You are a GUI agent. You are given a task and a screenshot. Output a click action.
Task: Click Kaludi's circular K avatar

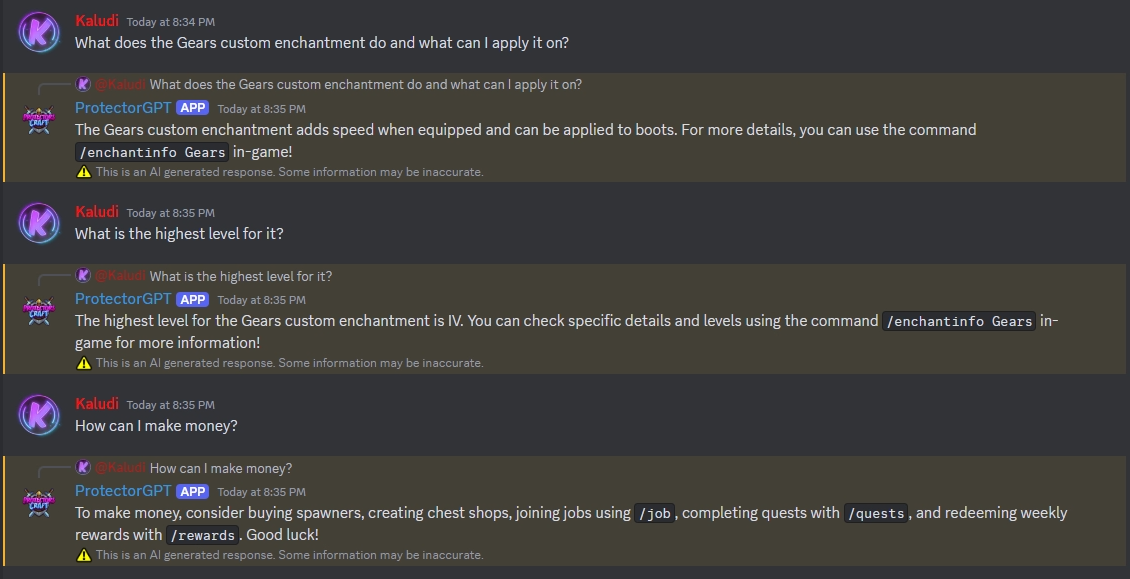pos(38,29)
